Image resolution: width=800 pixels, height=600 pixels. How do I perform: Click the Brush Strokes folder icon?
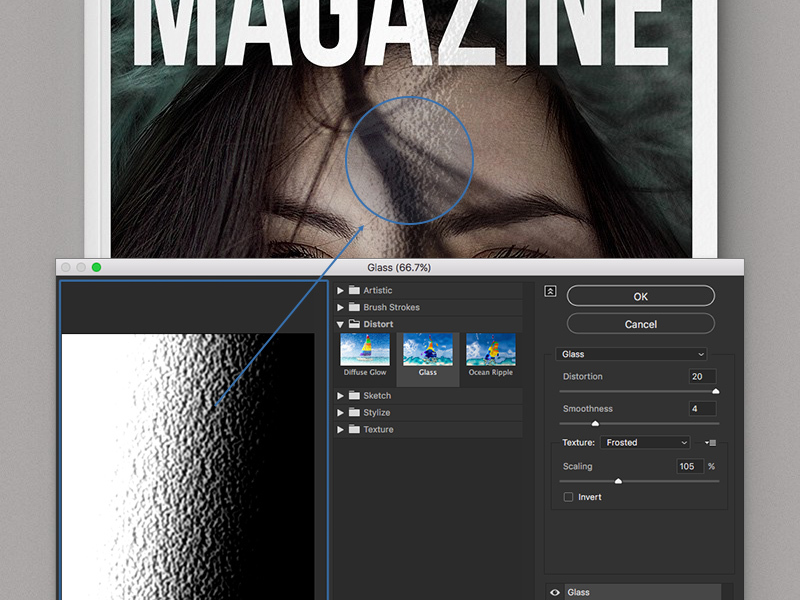pos(354,308)
